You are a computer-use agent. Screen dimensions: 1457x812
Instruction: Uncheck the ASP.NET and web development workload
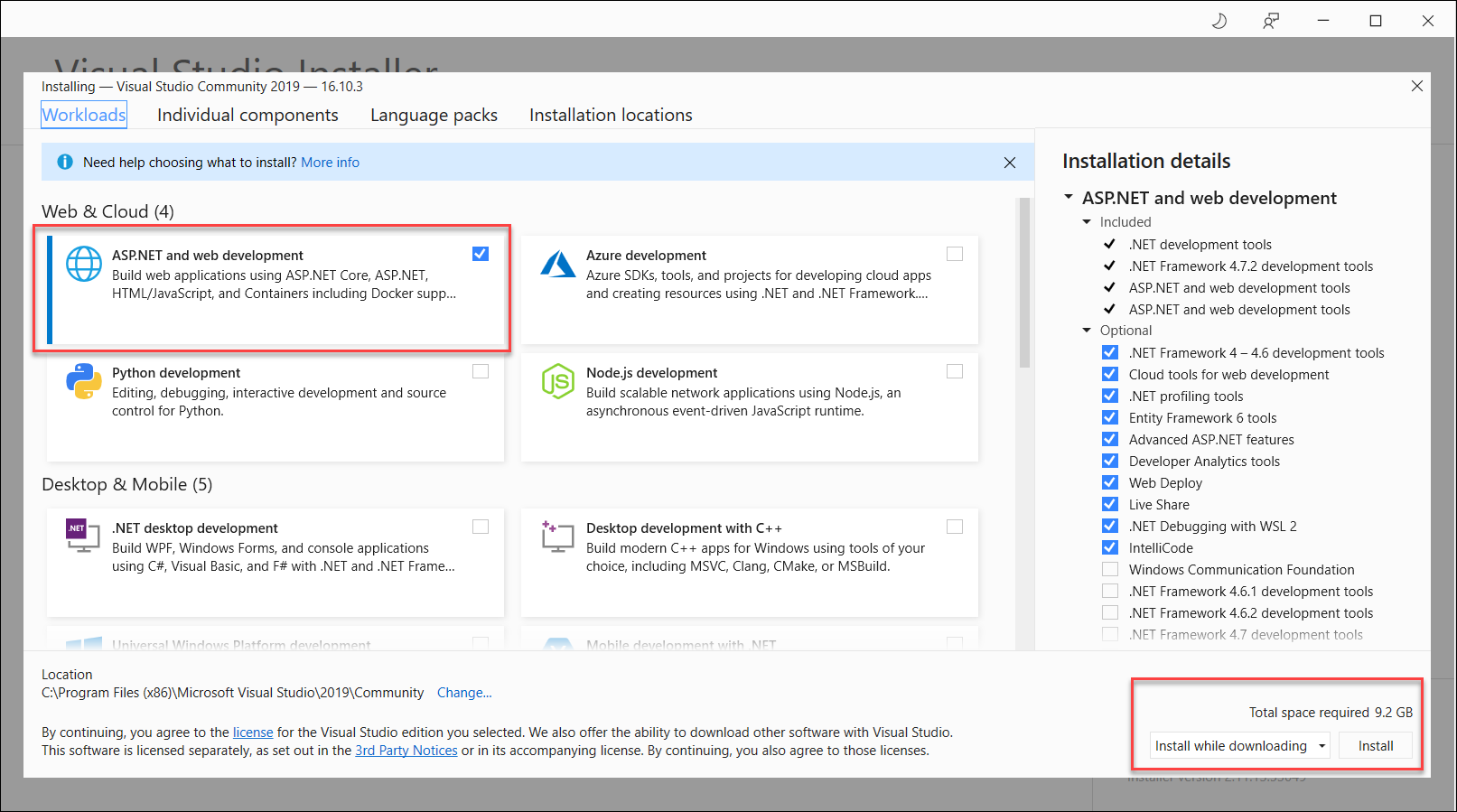pos(481,254)
